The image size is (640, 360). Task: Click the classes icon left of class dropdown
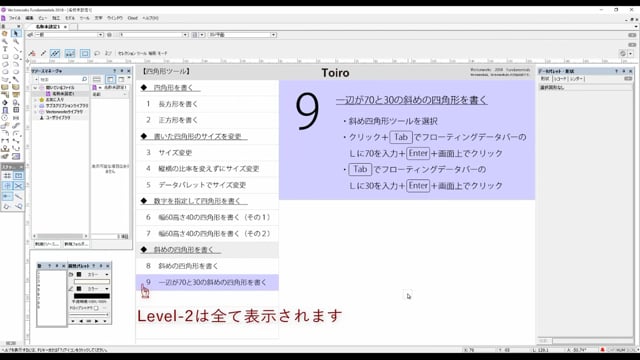[x=30, y=35]
